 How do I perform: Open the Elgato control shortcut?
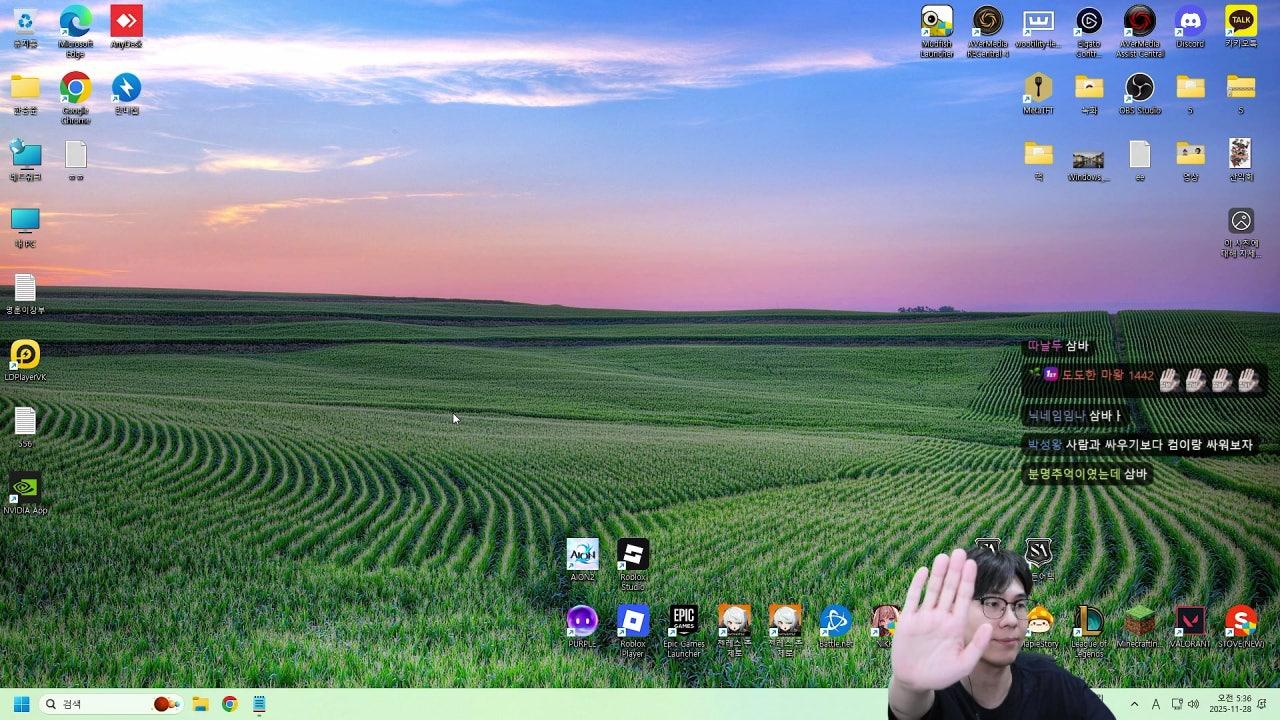click(1089, 31)
